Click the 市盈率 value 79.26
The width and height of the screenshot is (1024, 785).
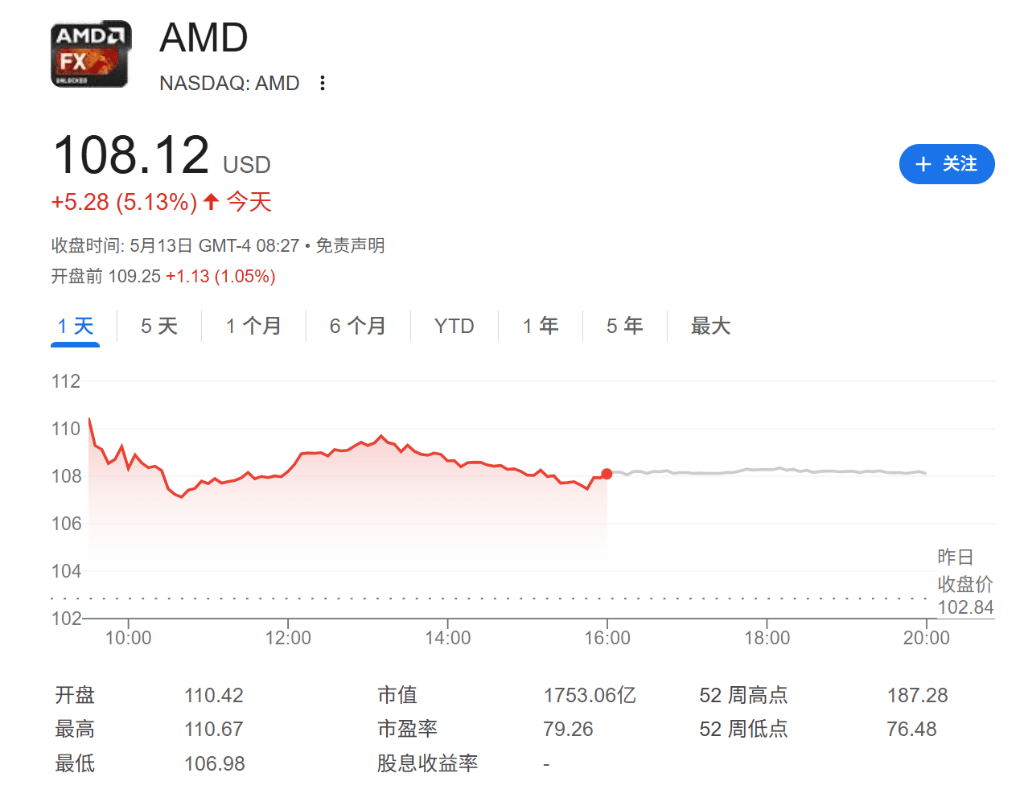click(x=568, y=729)
